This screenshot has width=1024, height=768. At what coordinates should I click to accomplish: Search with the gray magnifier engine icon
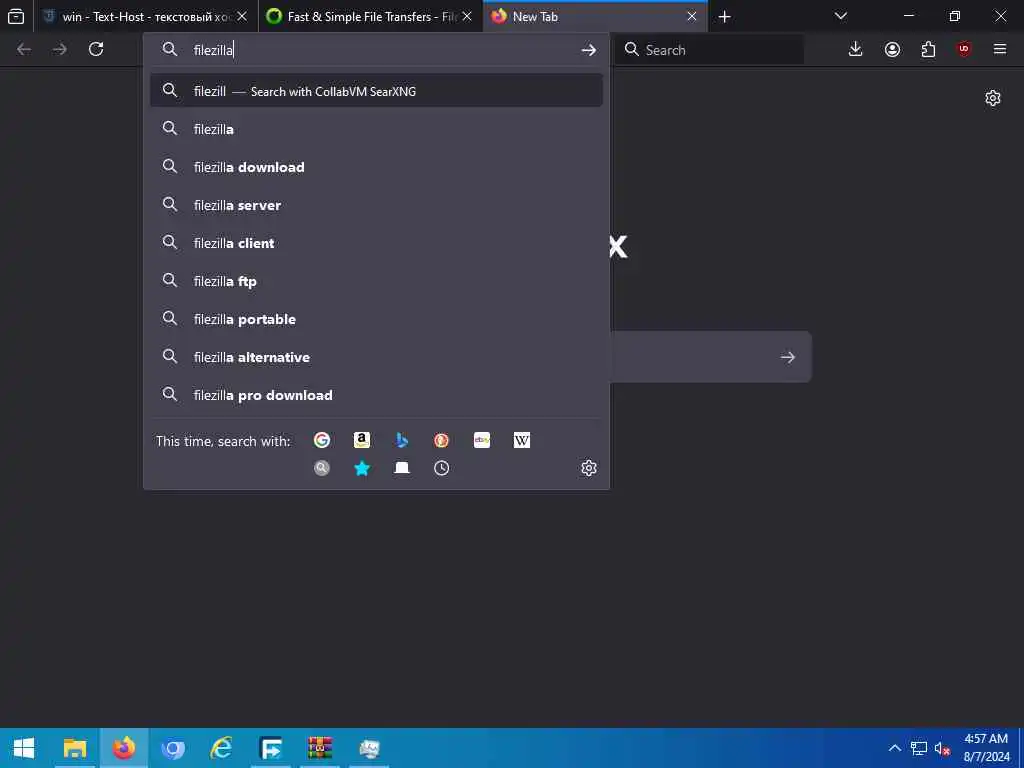[321, 468]
